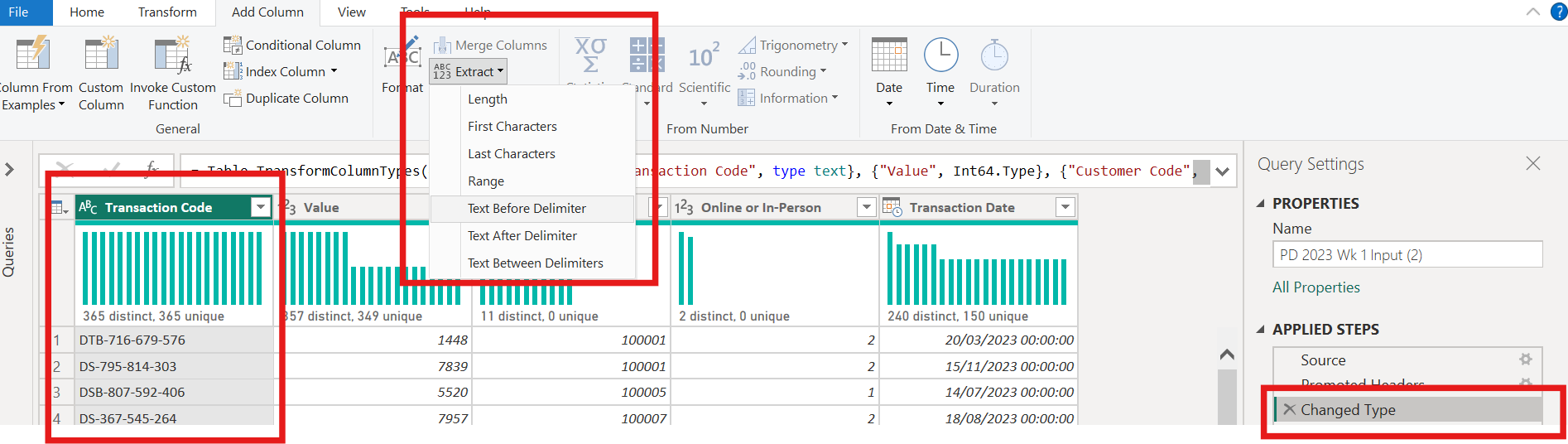
Task: Collapse the PROPERTIES section
Action: 1261,204
